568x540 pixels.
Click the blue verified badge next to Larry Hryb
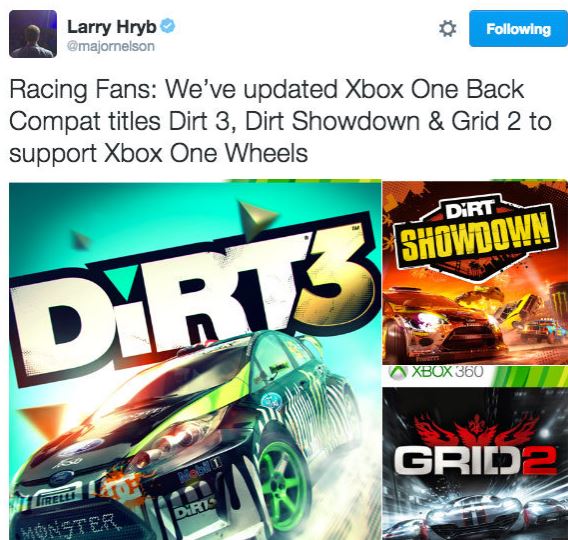point(168,26)
